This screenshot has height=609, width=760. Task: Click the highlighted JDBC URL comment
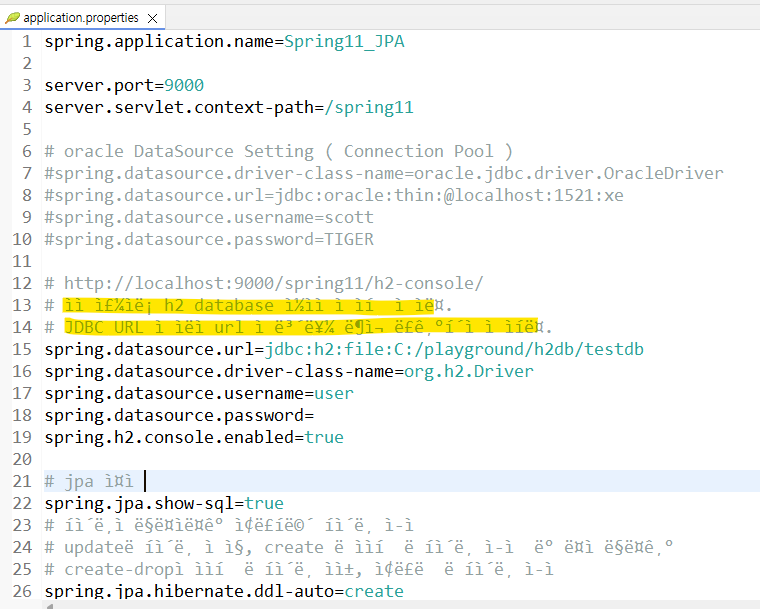point(298,327)
